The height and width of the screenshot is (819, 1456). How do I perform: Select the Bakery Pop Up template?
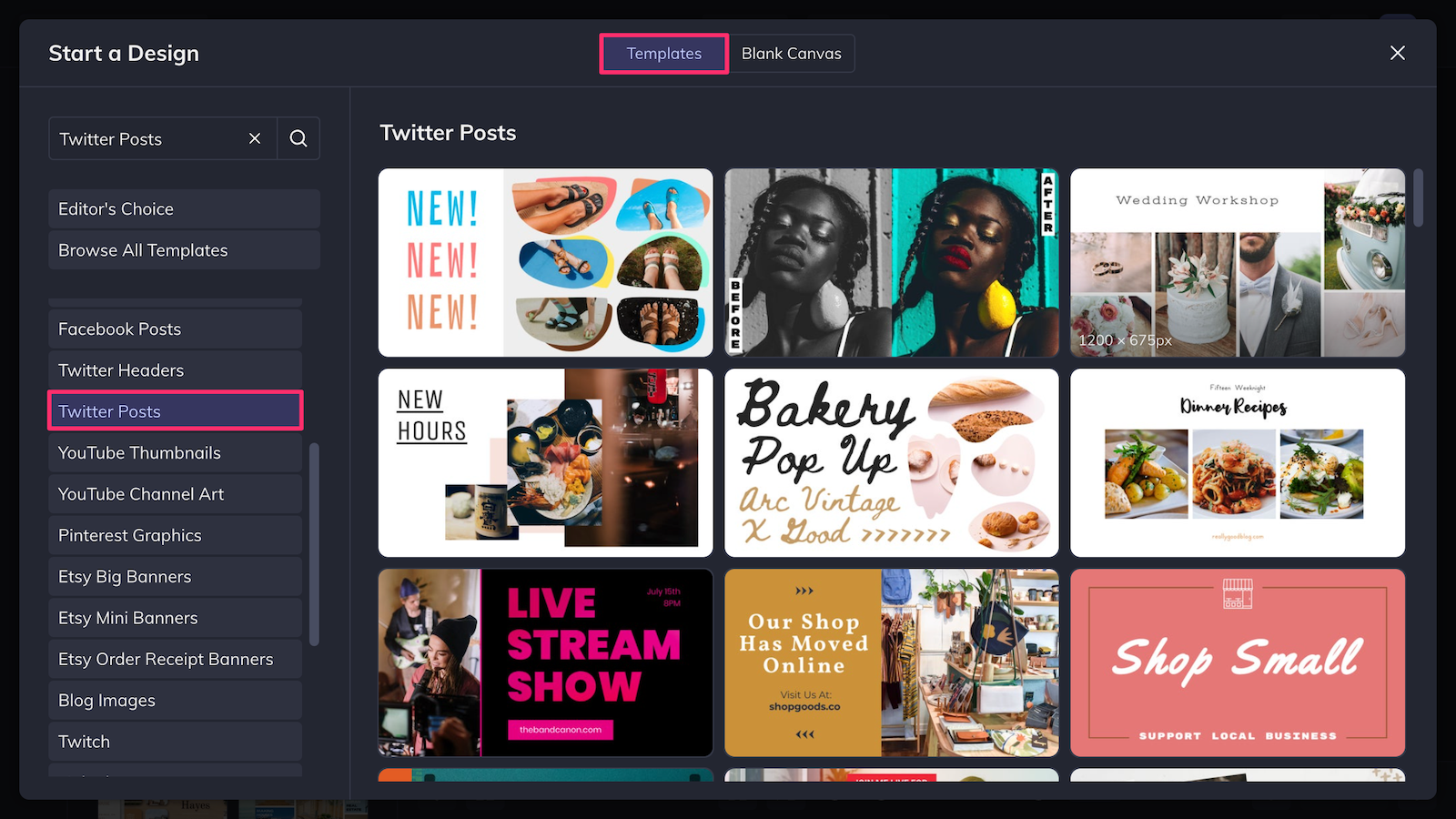coord(891,462)
